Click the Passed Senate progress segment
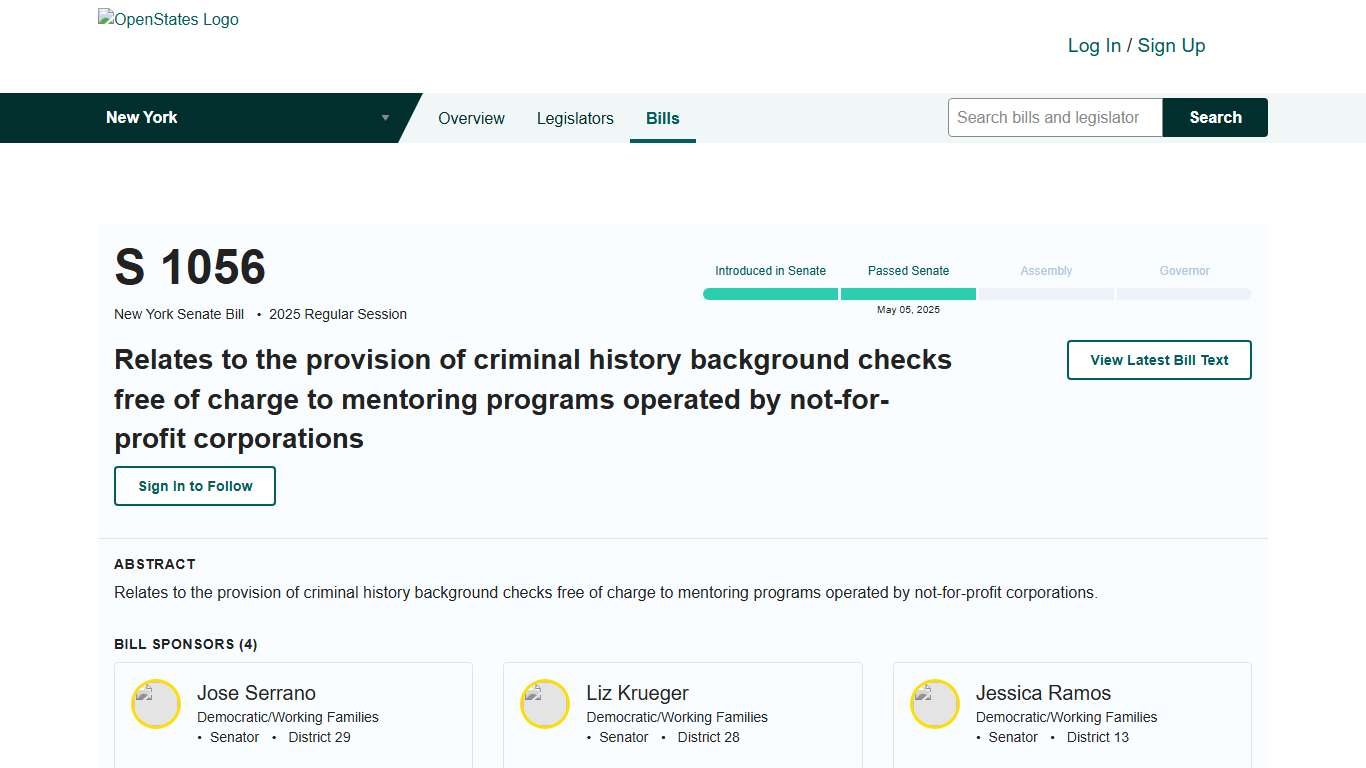The image size is (1366, 768). [908, 294]
